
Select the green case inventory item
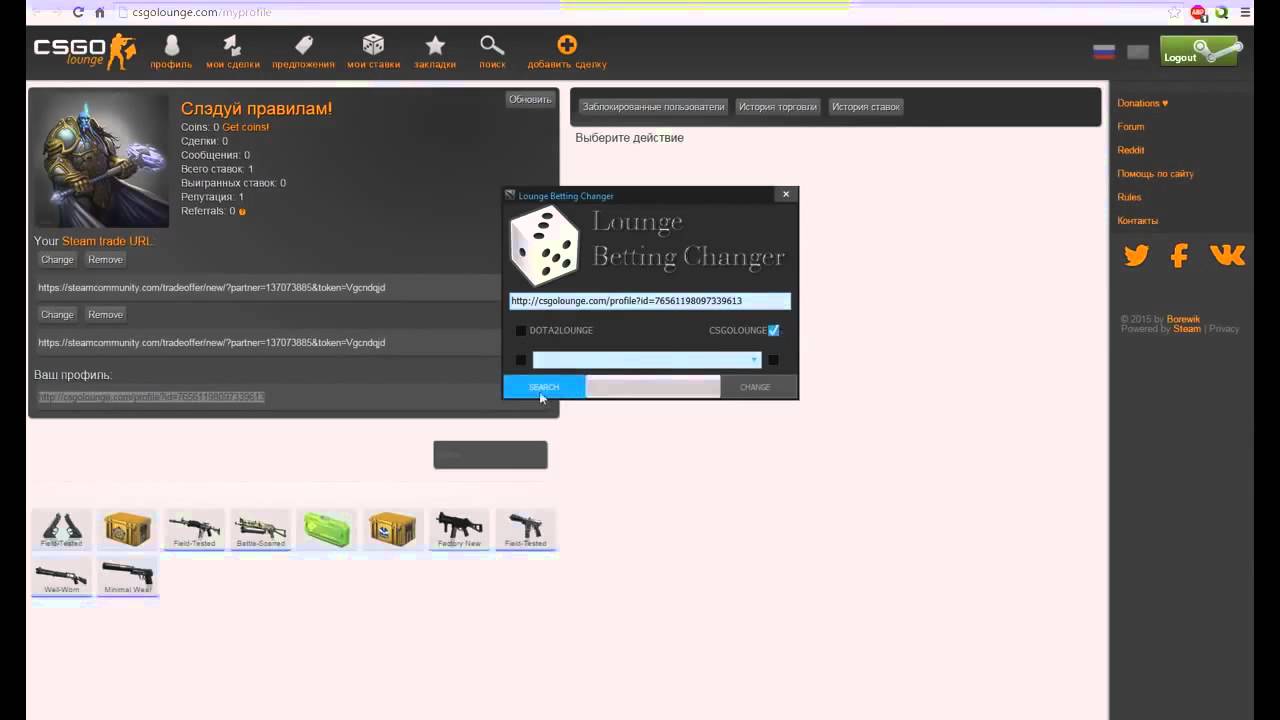click(327, 529)
